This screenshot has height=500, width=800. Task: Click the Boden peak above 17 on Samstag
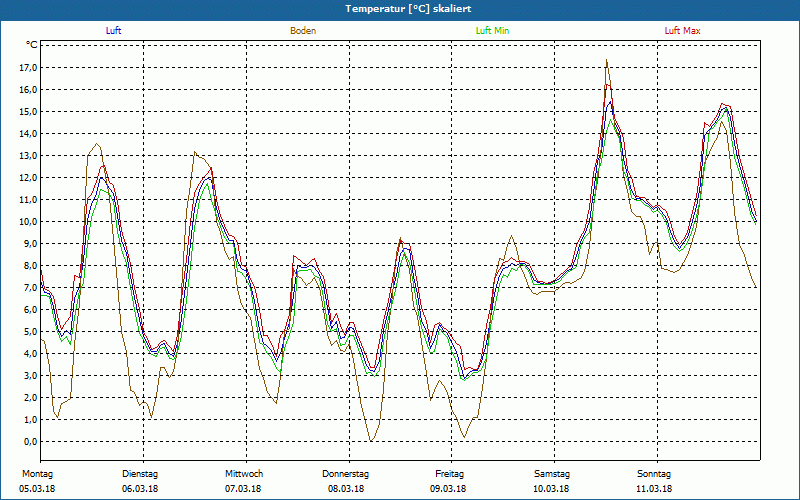click(x=606, y=61)
